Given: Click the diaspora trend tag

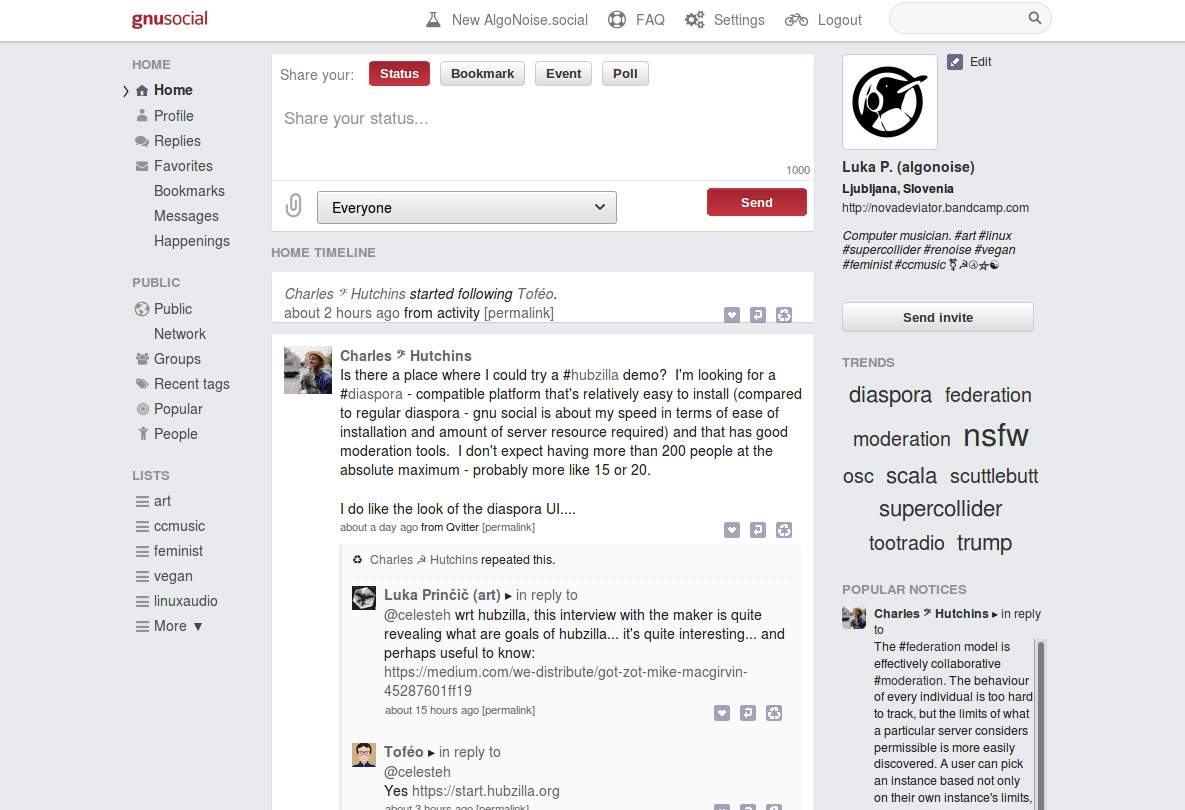Looking at the screenshot, I should click(890, 394).
